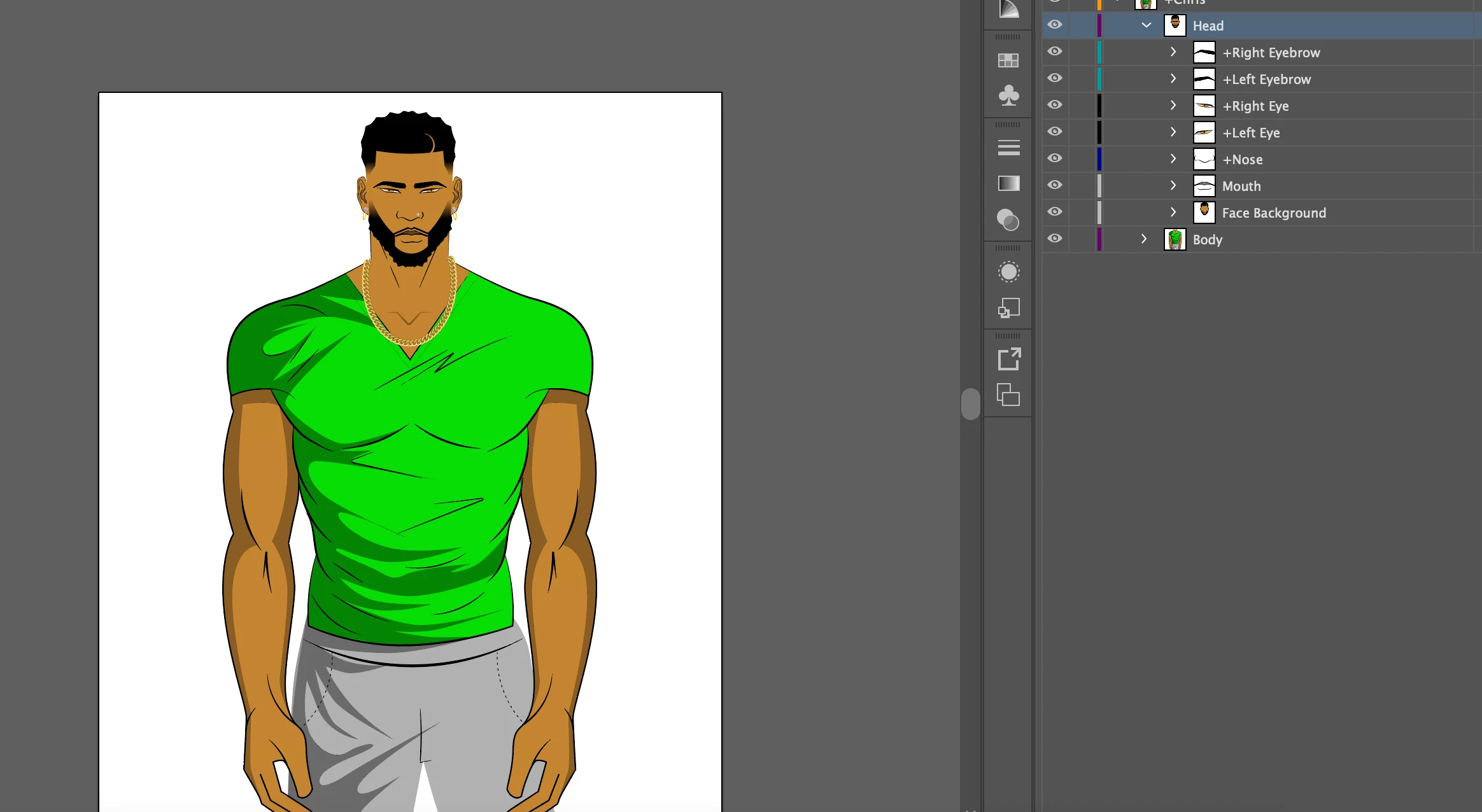Toggle visibility of the +Nose layer
1482x812 pixels.
[1055, 158]
